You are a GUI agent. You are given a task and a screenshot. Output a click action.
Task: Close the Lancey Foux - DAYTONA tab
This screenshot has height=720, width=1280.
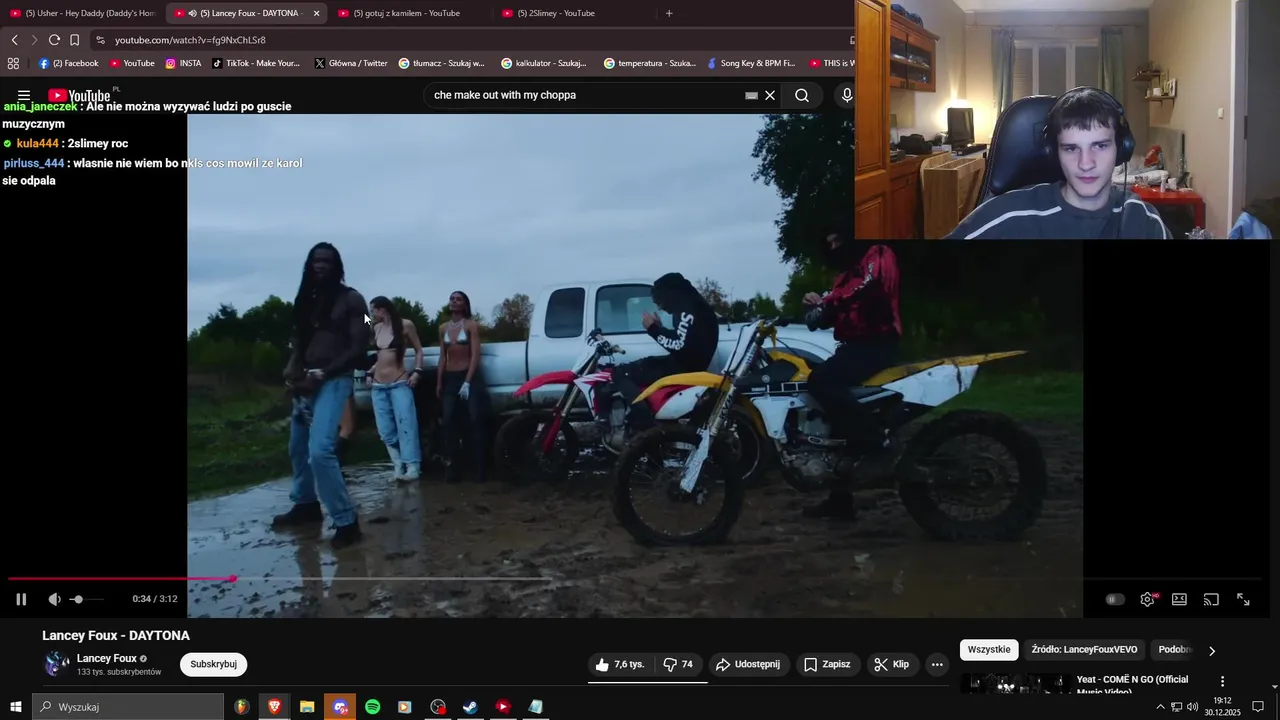coord(317,13)
